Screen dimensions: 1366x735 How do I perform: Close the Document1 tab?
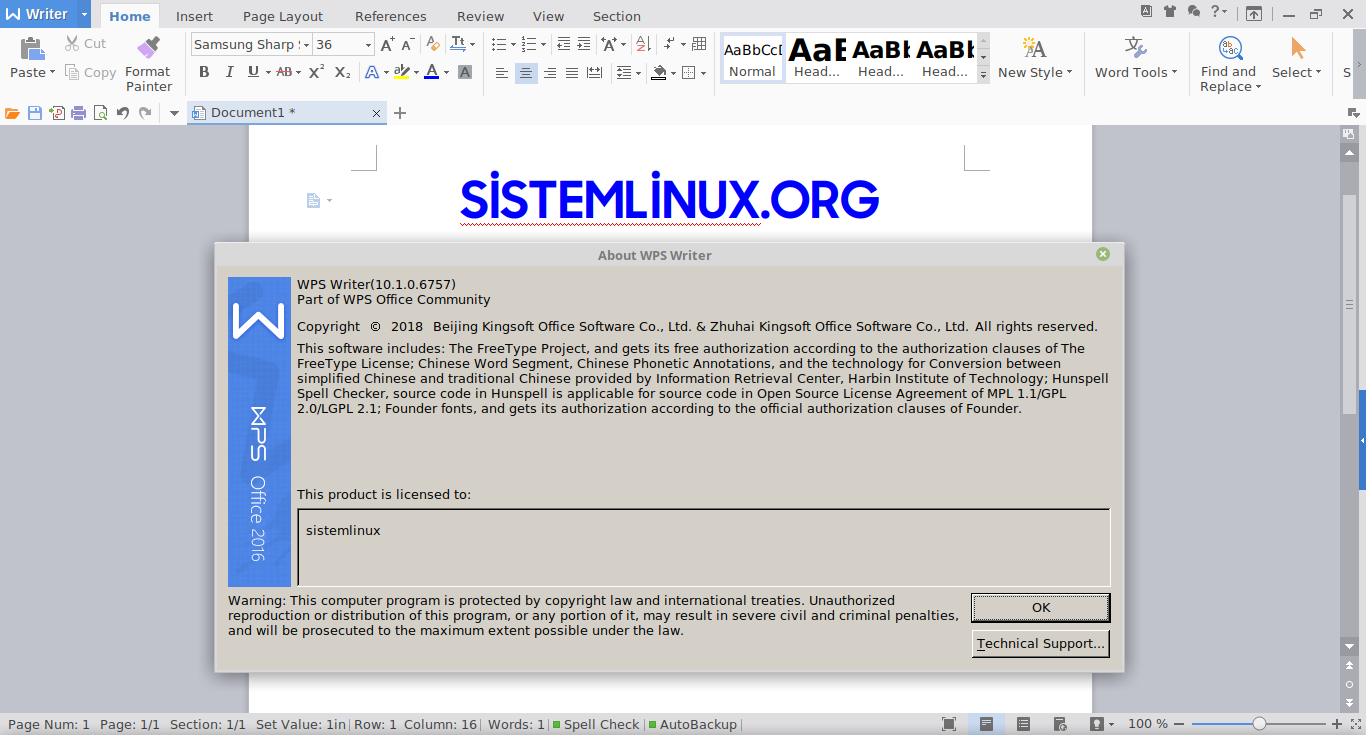377,114
